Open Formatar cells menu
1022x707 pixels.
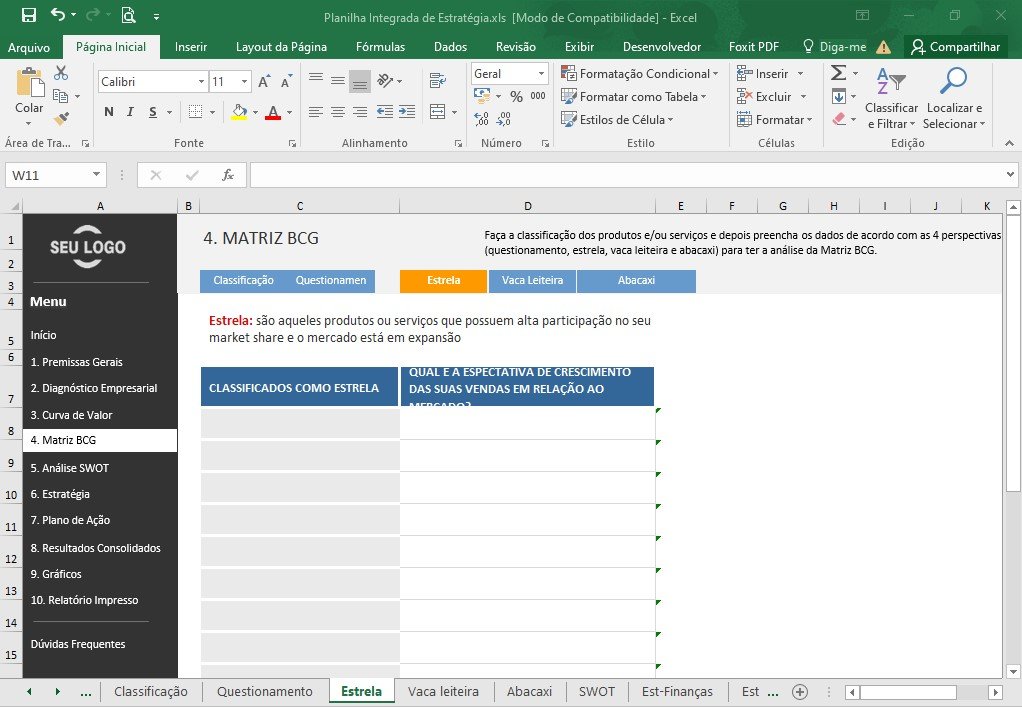point(774,119)
